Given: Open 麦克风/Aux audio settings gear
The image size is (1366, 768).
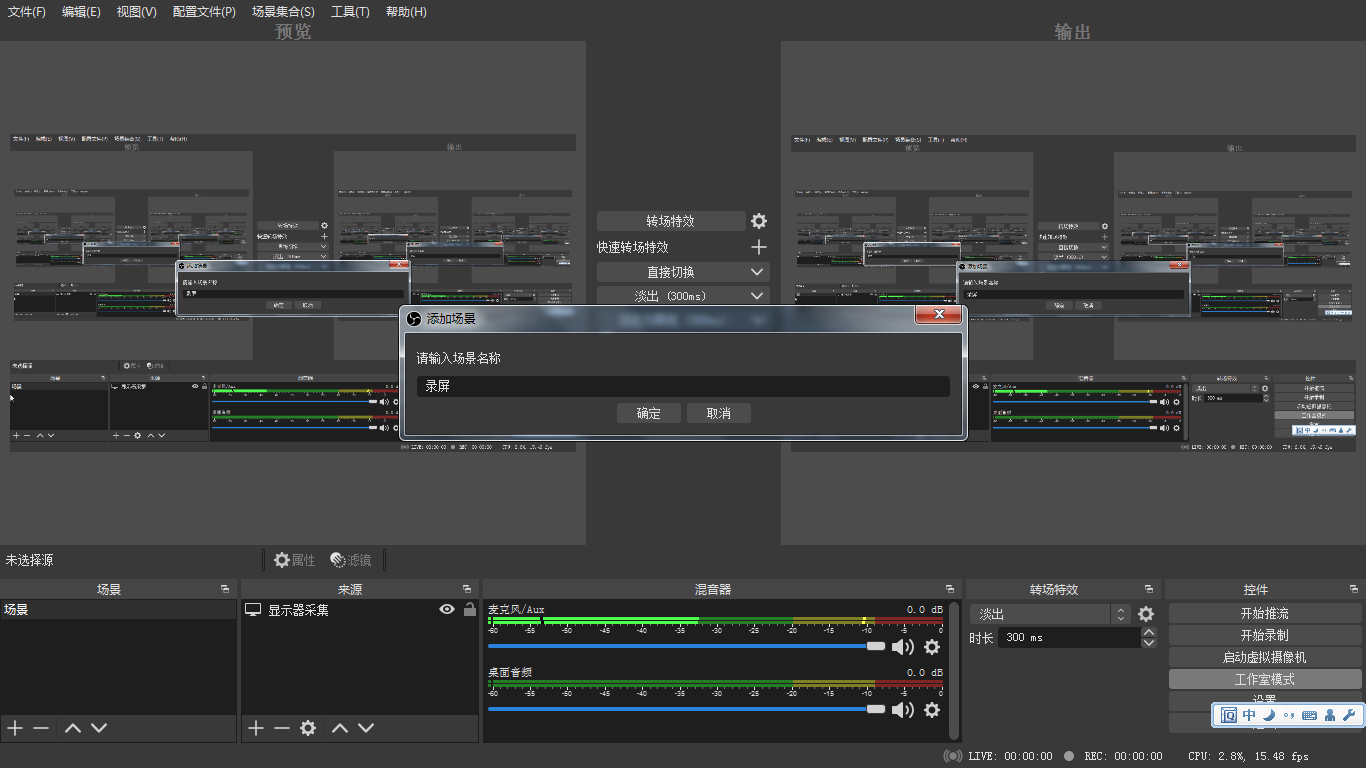Looking at the screenshot, I should pos(932,647).
